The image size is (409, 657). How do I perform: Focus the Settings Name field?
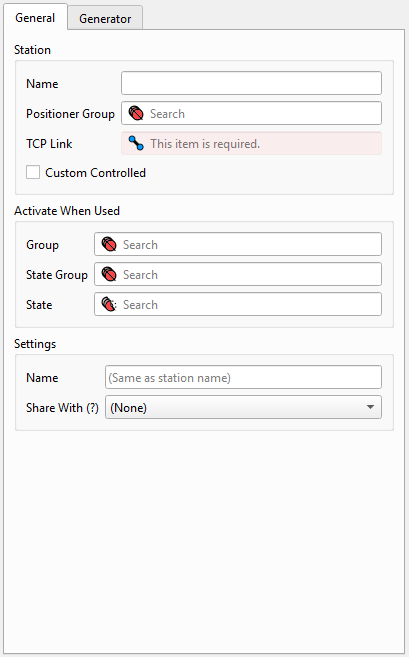pos(243,377)
